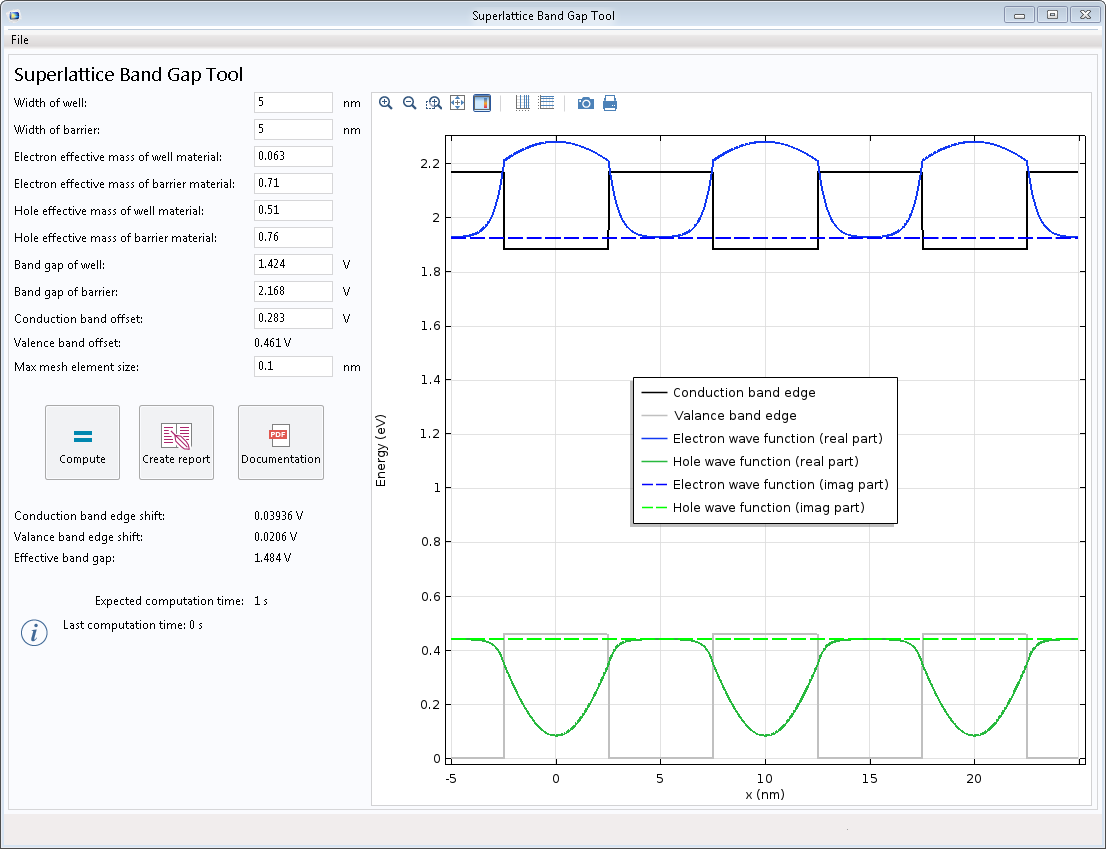Take a plot snapshot with camera icon
The image size is (1106, 849).
(x=586, y=103)
